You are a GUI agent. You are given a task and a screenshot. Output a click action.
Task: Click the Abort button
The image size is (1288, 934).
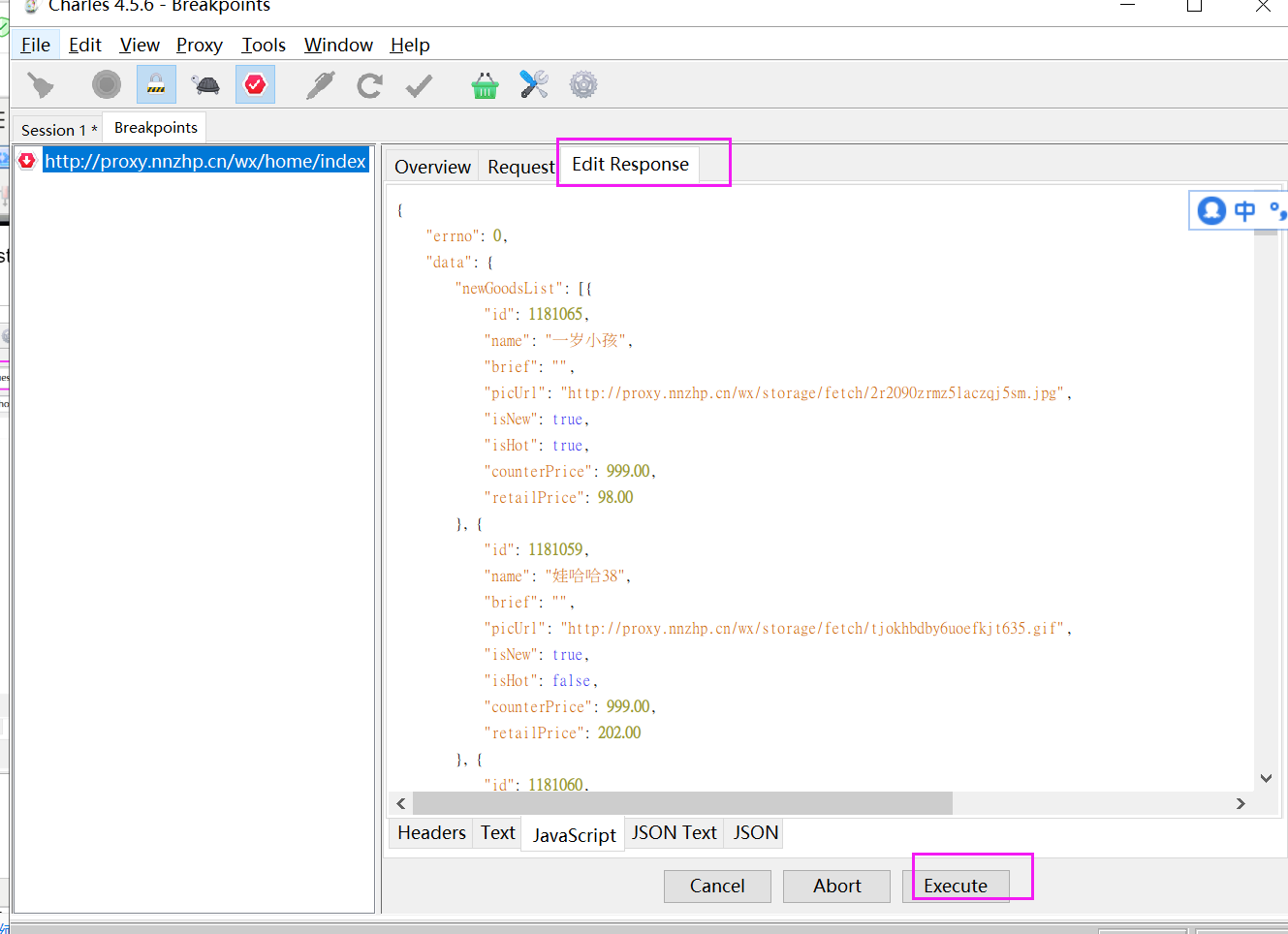pos(837,887)
